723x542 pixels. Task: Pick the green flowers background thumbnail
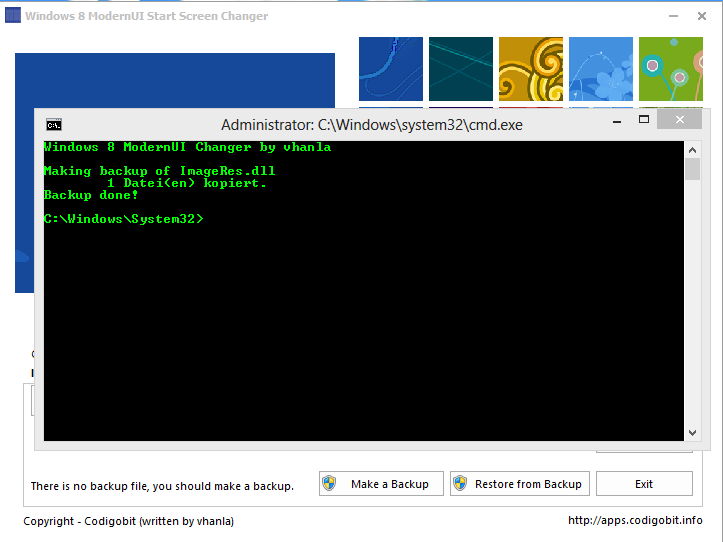coord(671,69)
